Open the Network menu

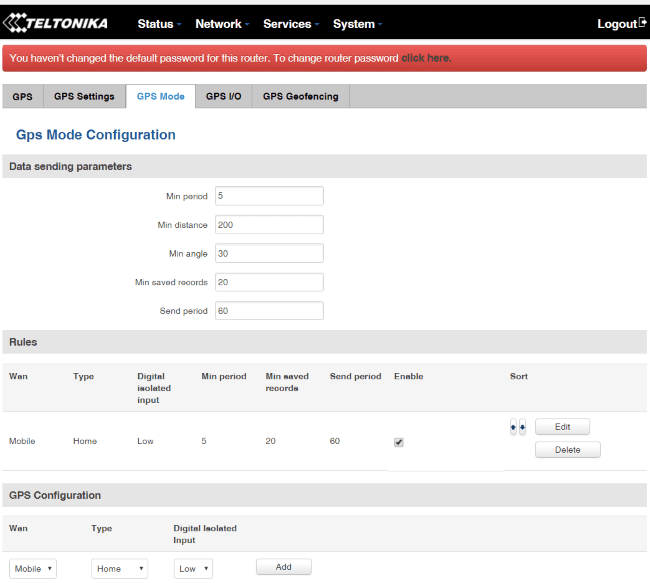(x=222, y=24)
